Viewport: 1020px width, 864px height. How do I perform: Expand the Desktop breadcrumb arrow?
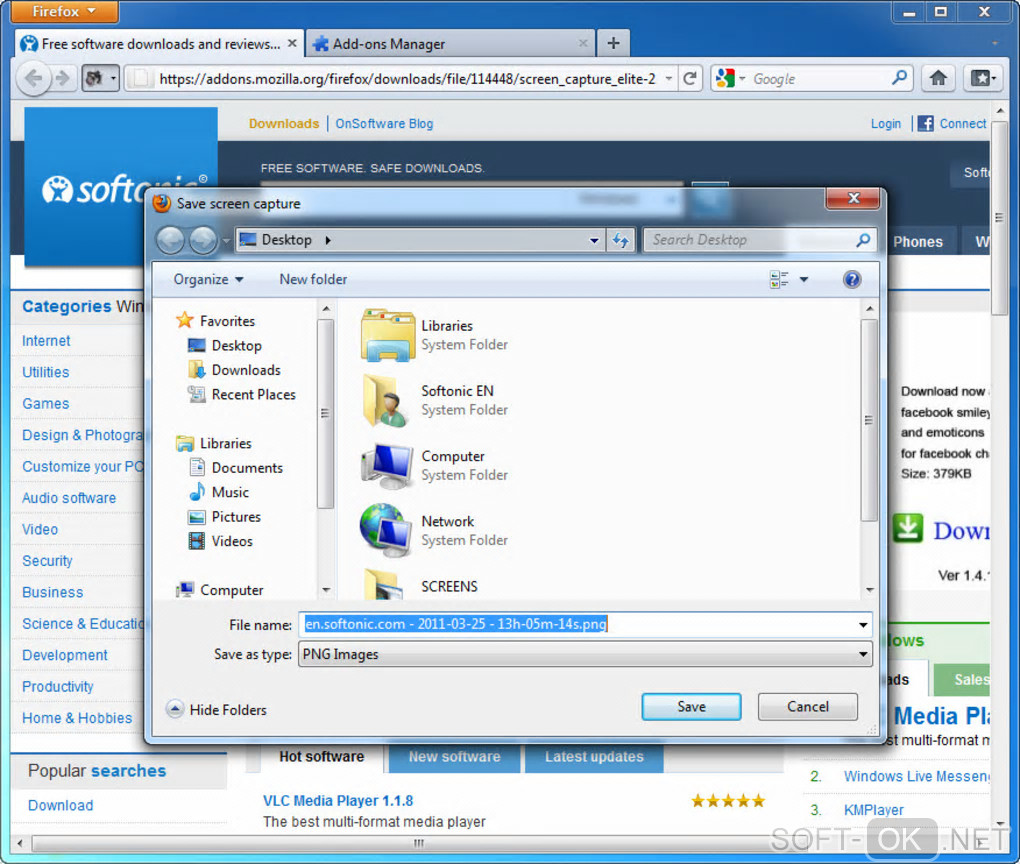pos(328,240)
